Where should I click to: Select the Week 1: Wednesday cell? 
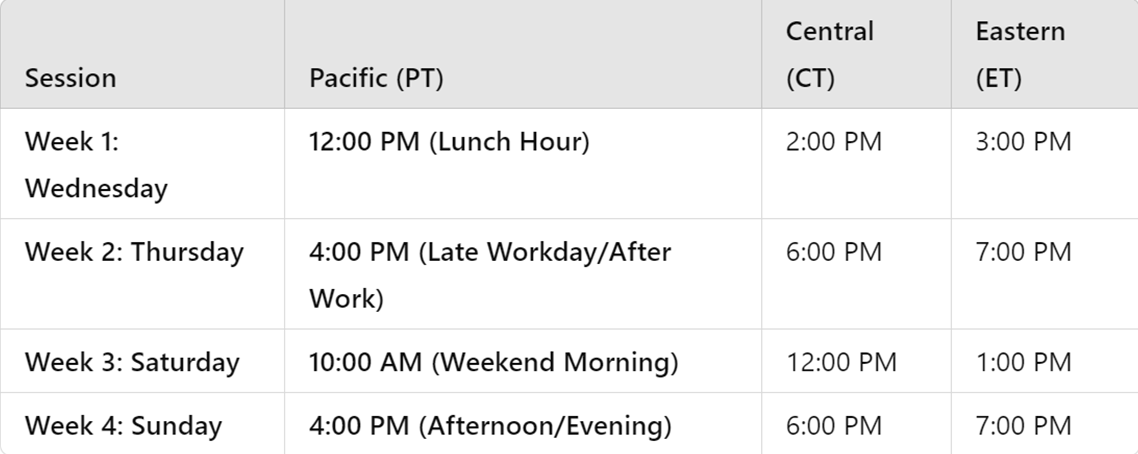(96, 164)
